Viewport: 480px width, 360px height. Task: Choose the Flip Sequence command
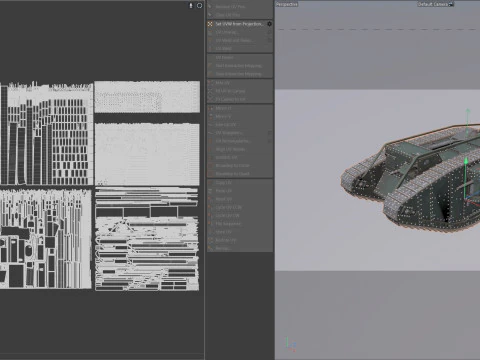[x=240, y=224]
